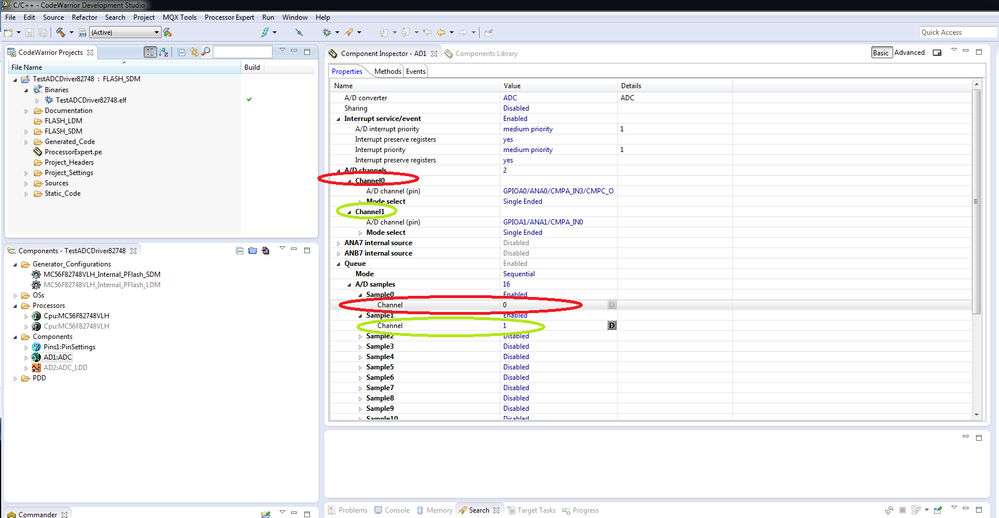Select MC56F82748VLH_Internal_PFlash_SDM configuration

click(102, 275)
